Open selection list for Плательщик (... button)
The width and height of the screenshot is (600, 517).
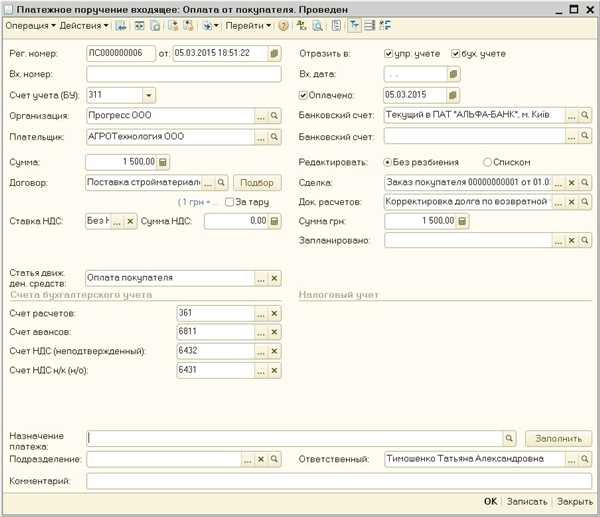click(261, 137)
